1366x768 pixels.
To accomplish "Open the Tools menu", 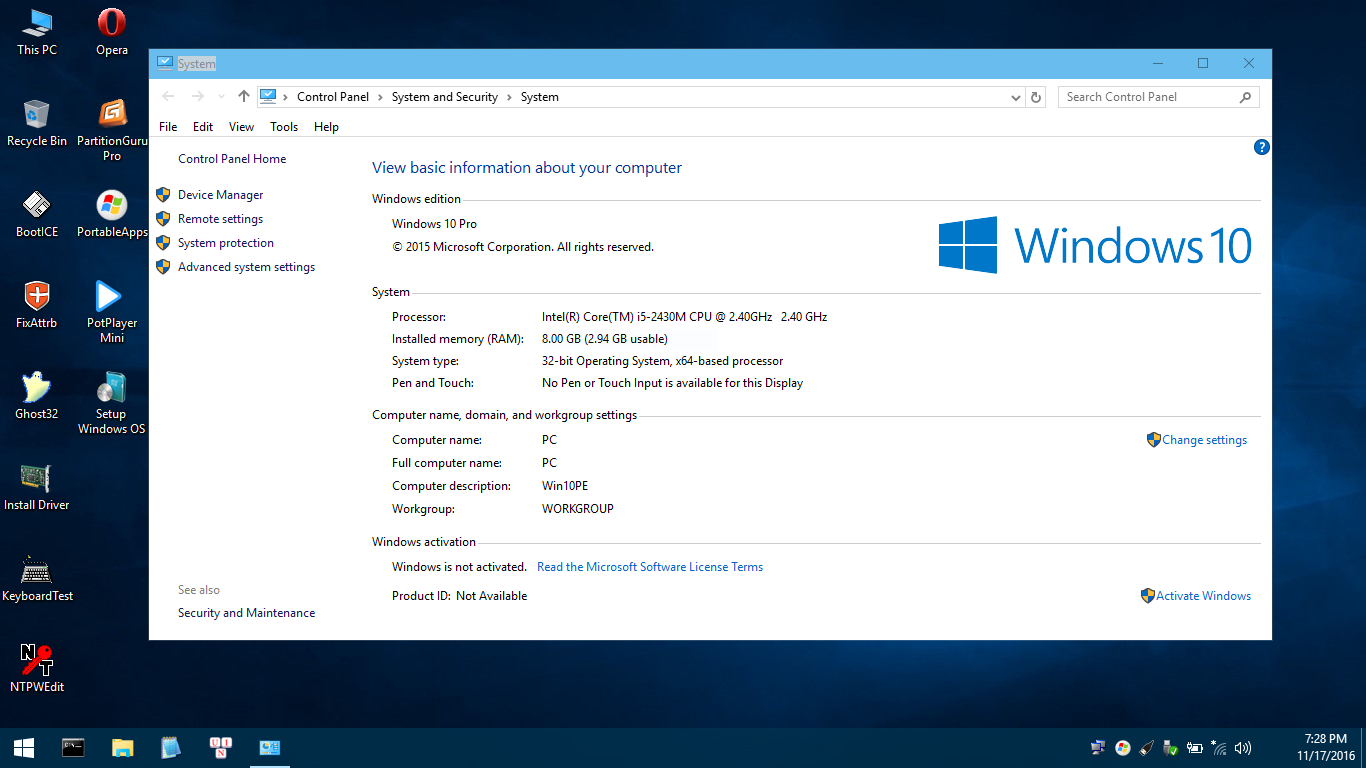I will [x=283, y=126].
